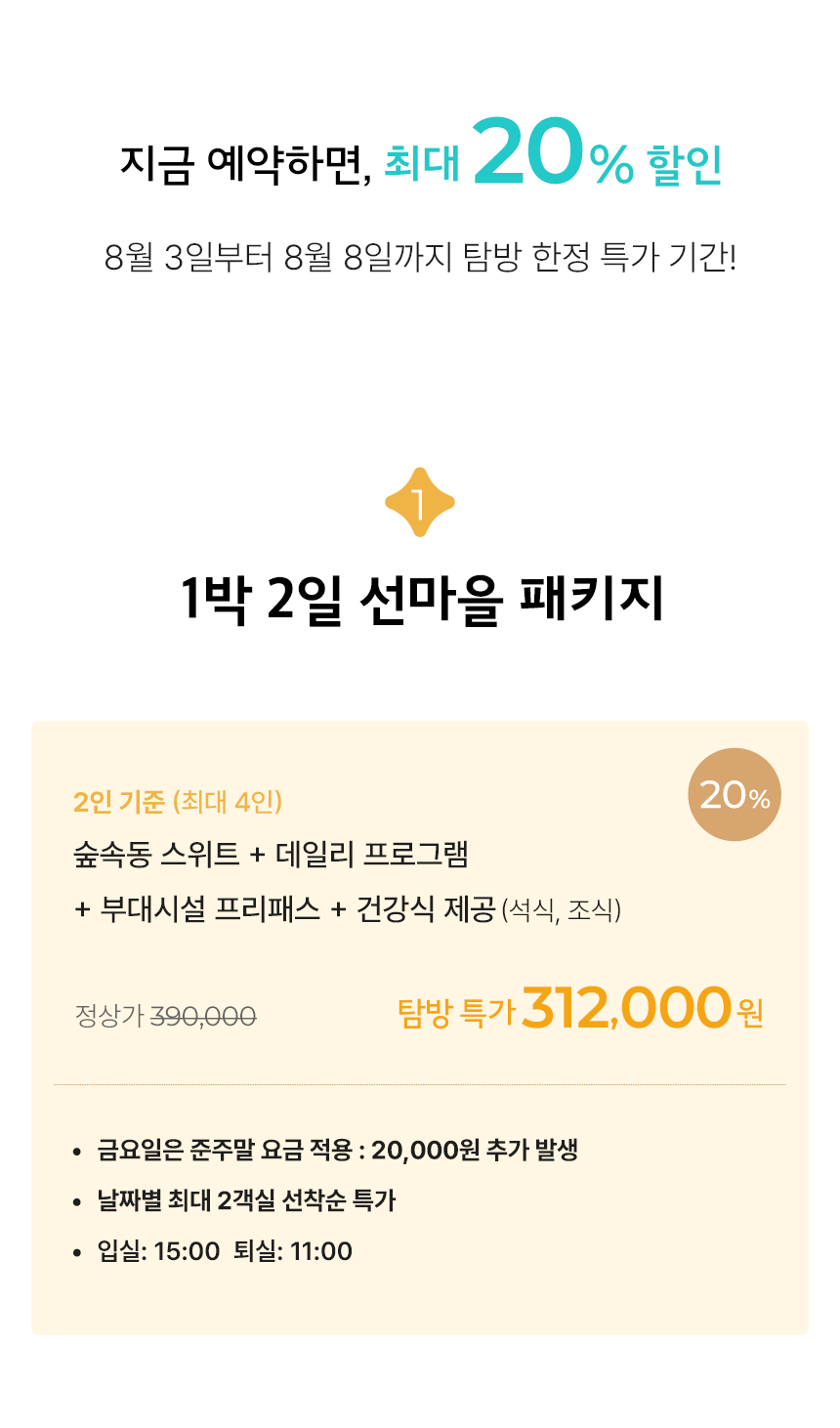Select the '지금 예약하면,' headline text

(246, 164)
